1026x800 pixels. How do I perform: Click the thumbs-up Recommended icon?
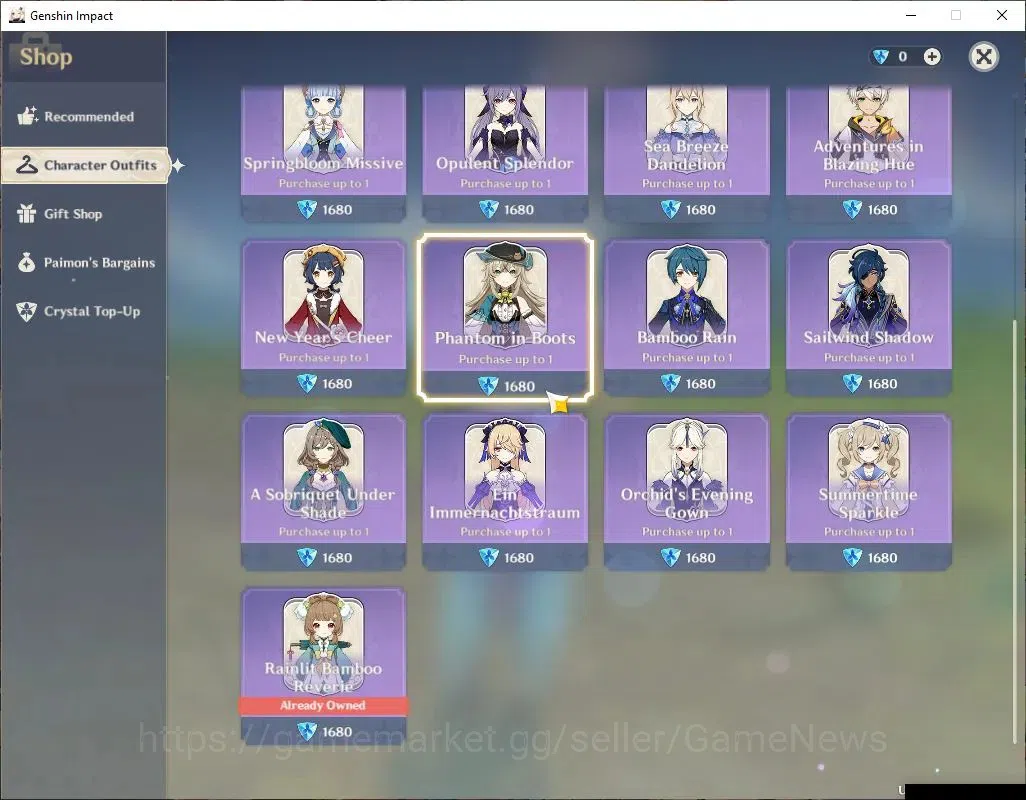(27, 116)
